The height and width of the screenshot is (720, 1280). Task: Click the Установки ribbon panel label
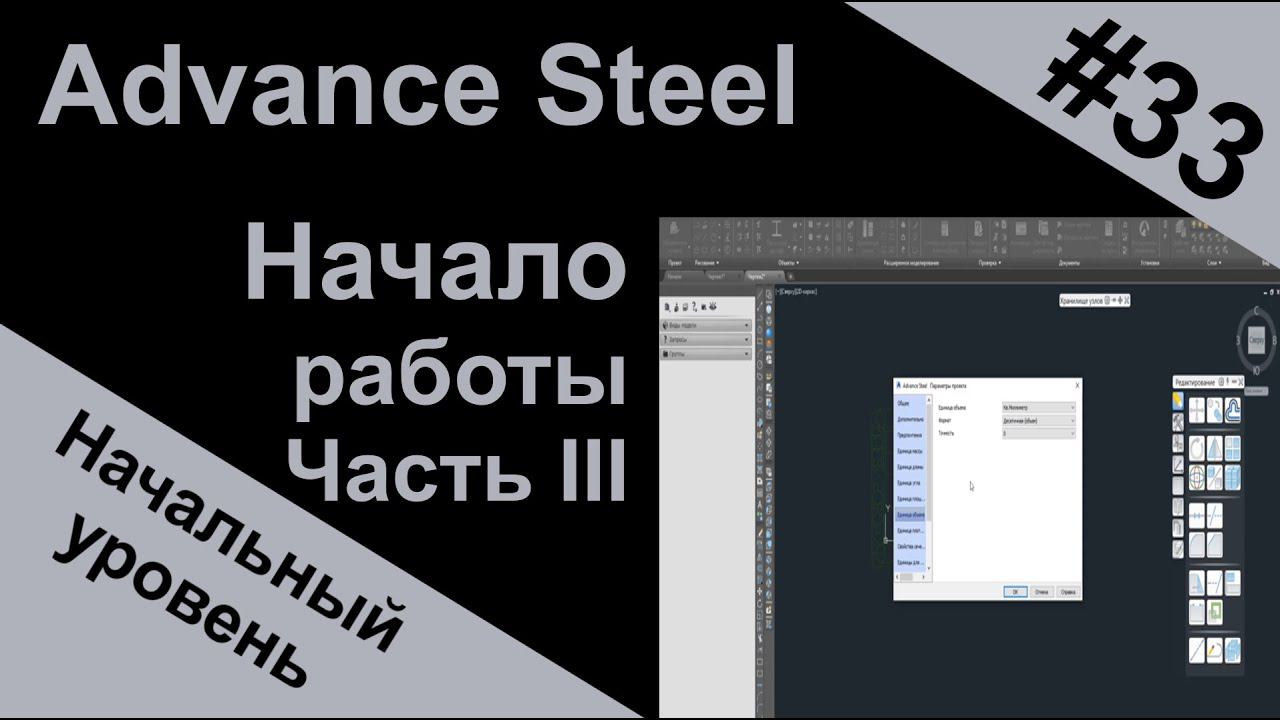[1149, 262]
